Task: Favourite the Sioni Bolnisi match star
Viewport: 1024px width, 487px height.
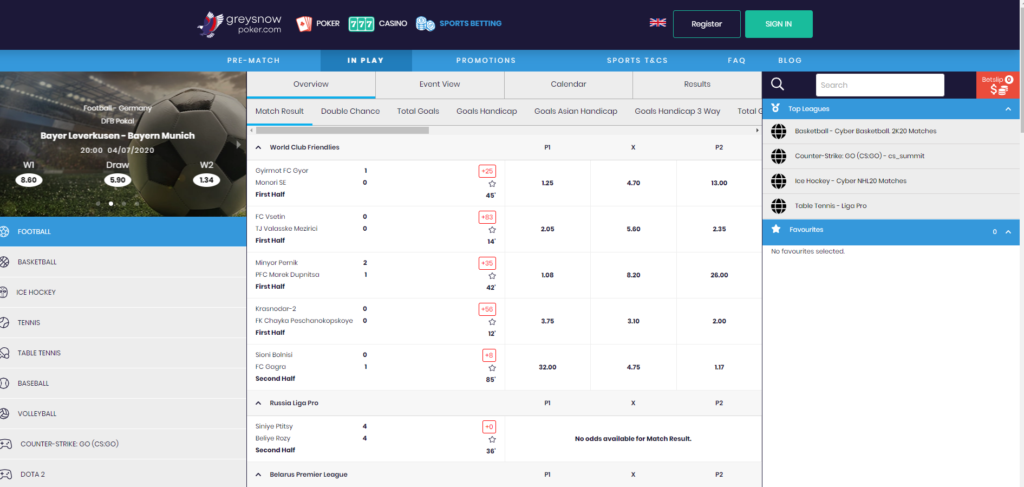Action: [492, 368]
